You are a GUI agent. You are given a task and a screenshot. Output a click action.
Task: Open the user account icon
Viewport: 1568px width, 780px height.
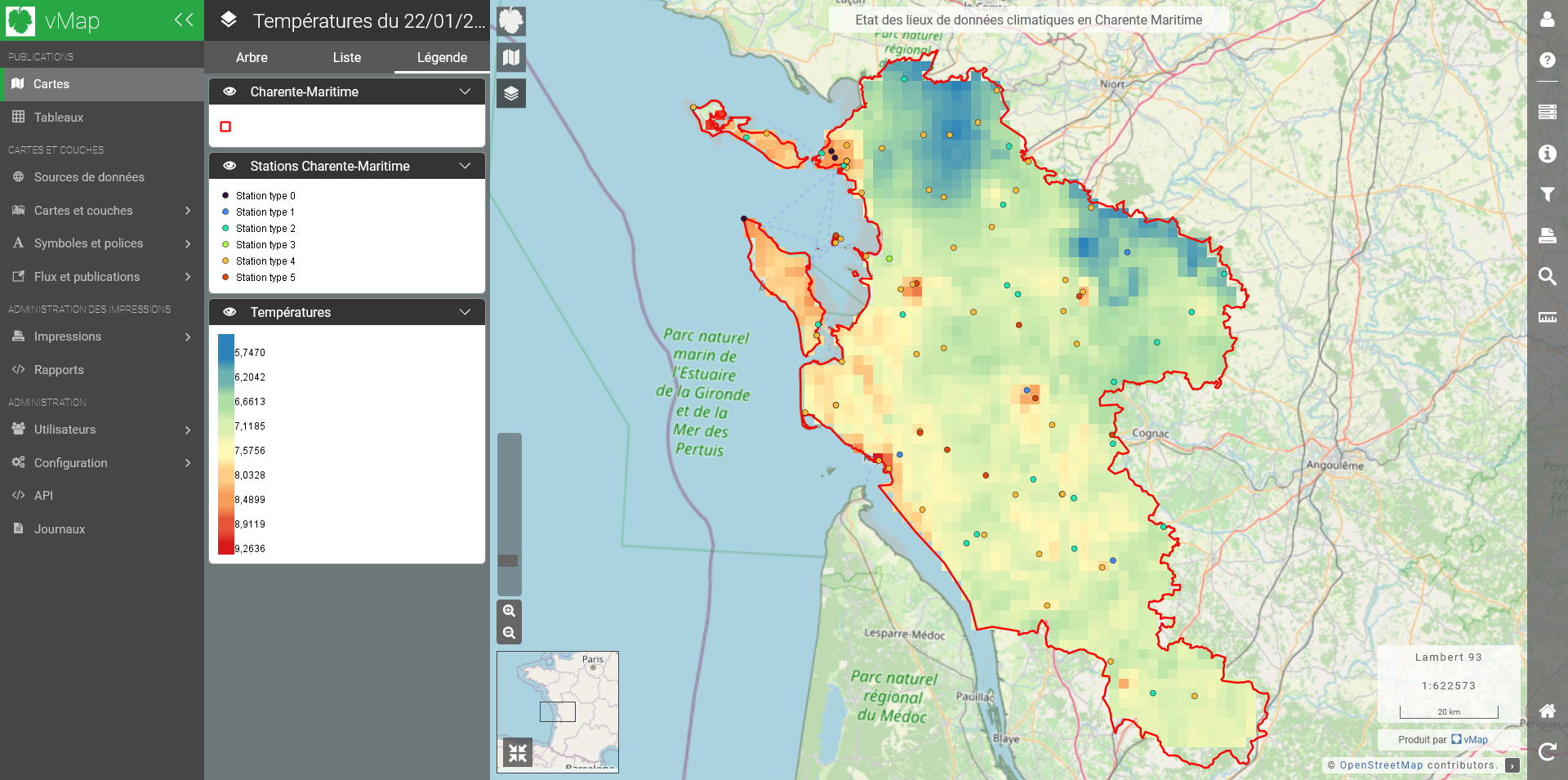pyautogui.click(x=1547, y=20)
